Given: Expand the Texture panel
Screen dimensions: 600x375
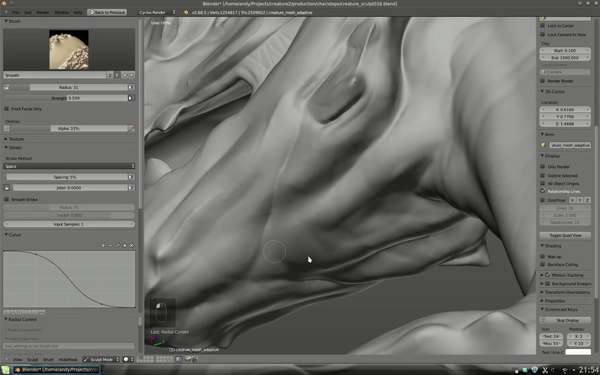Looking at the screenshot, I should point(14,139).
